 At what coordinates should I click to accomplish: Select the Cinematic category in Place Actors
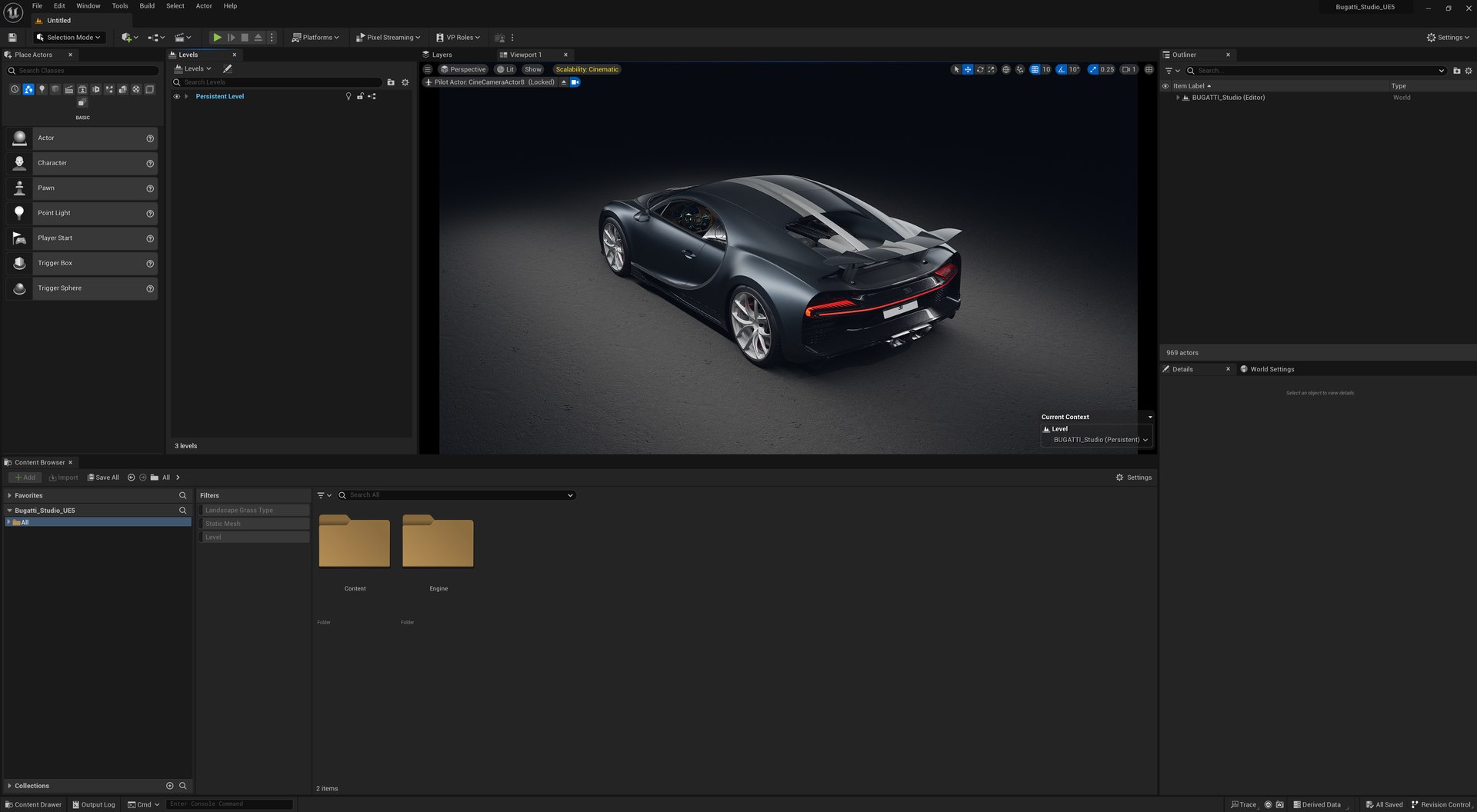point(68,89)
